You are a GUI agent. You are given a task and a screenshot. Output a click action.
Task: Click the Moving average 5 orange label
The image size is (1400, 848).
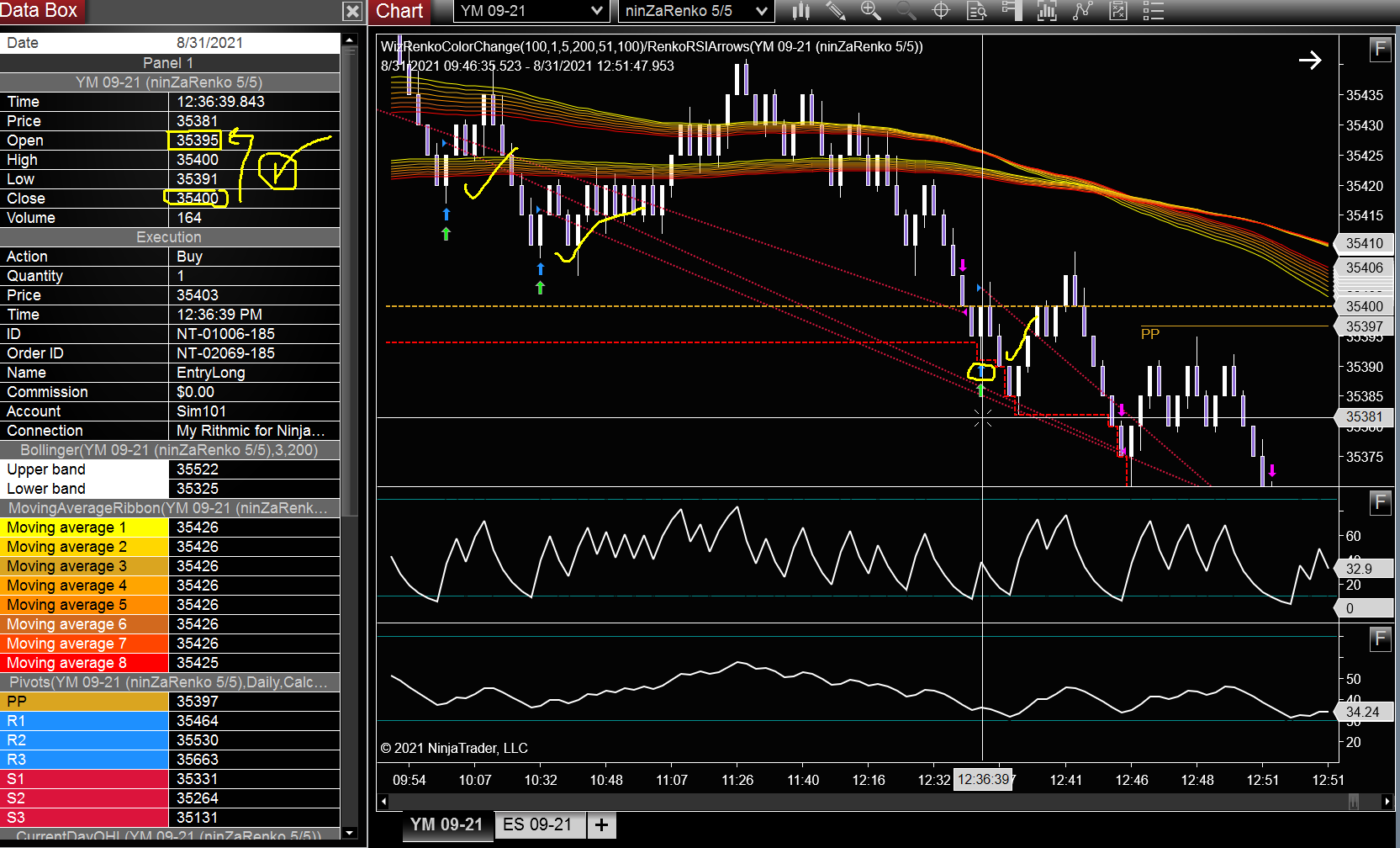coord(84,605)
